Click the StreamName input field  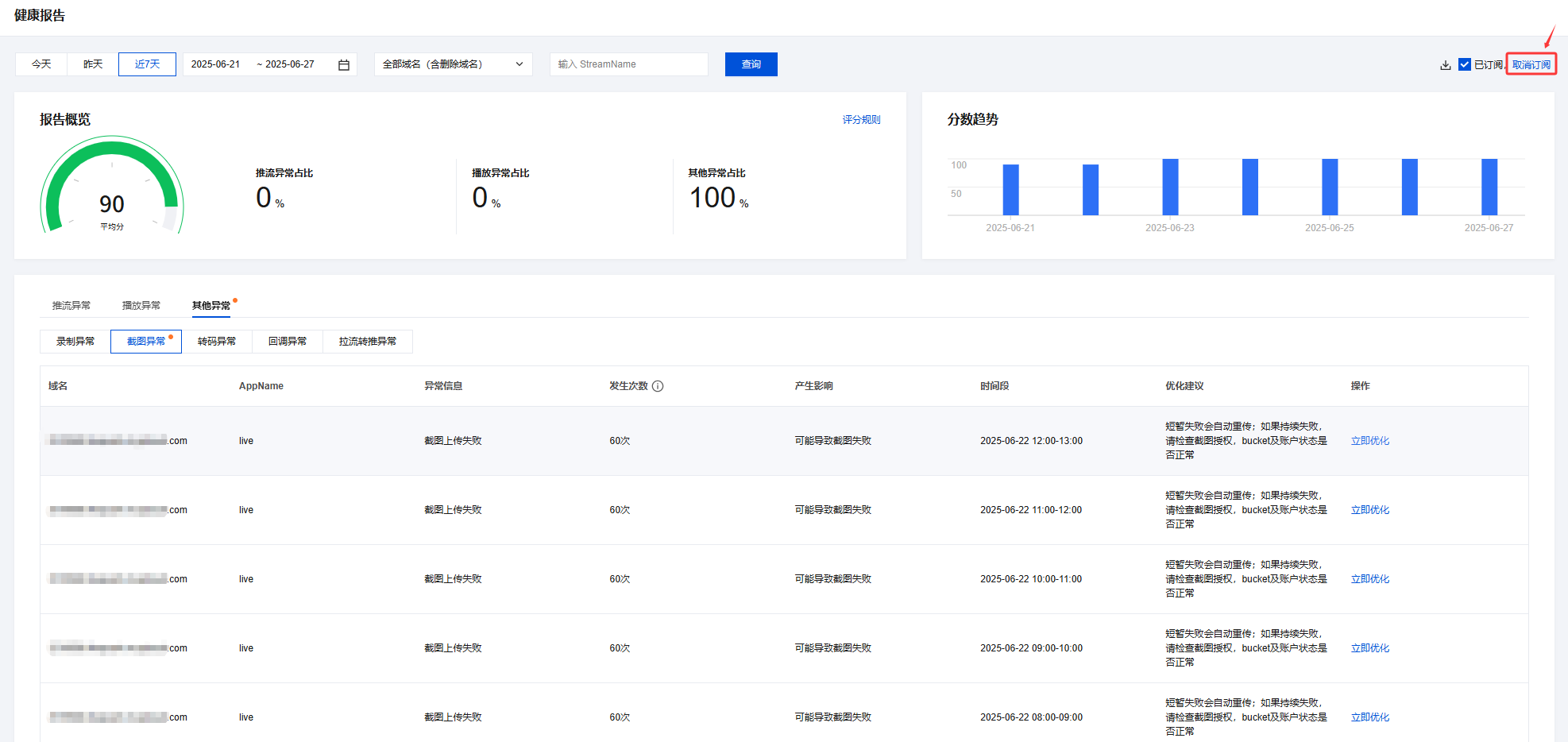coord(628,64)
